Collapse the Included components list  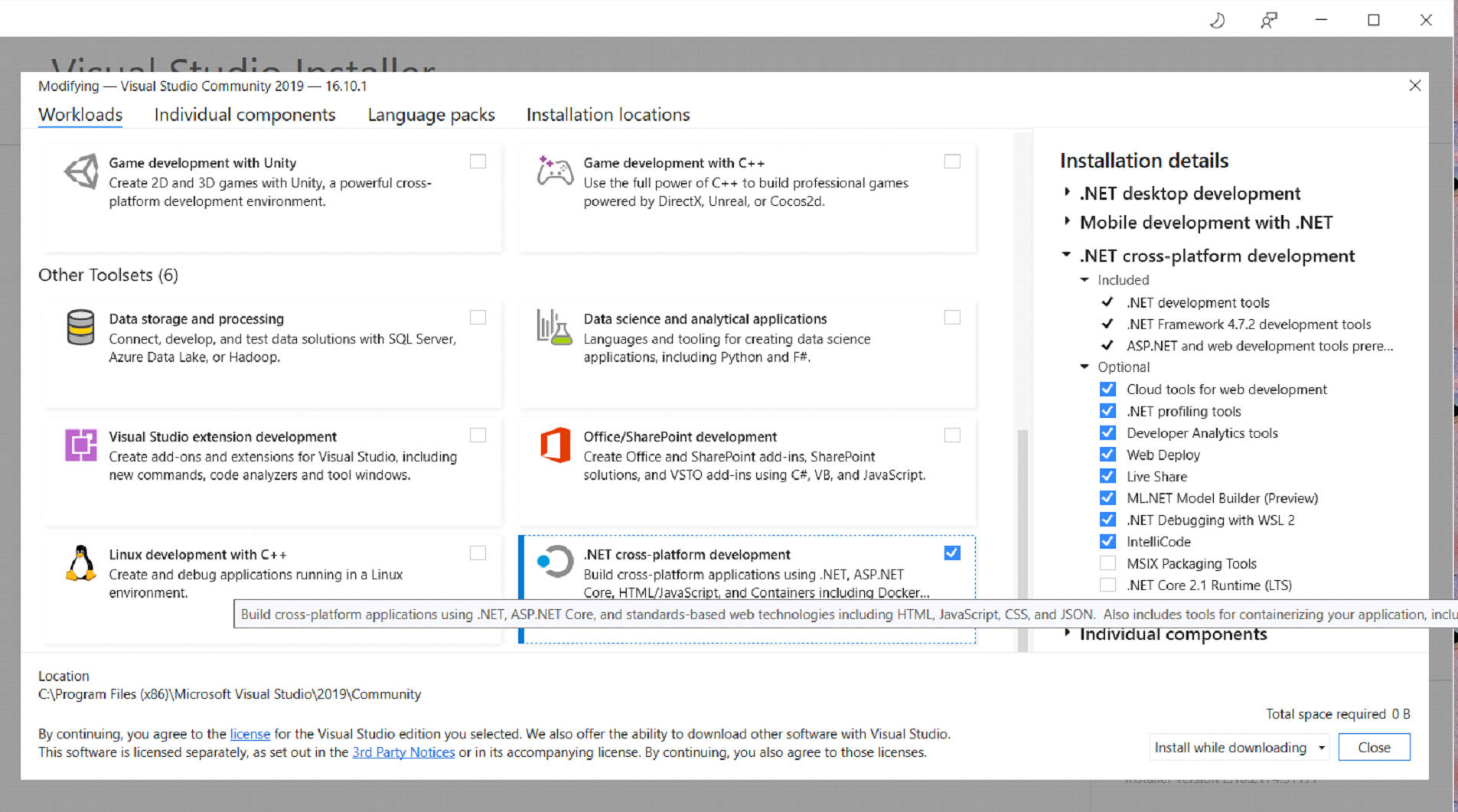tap(1085, 280)
